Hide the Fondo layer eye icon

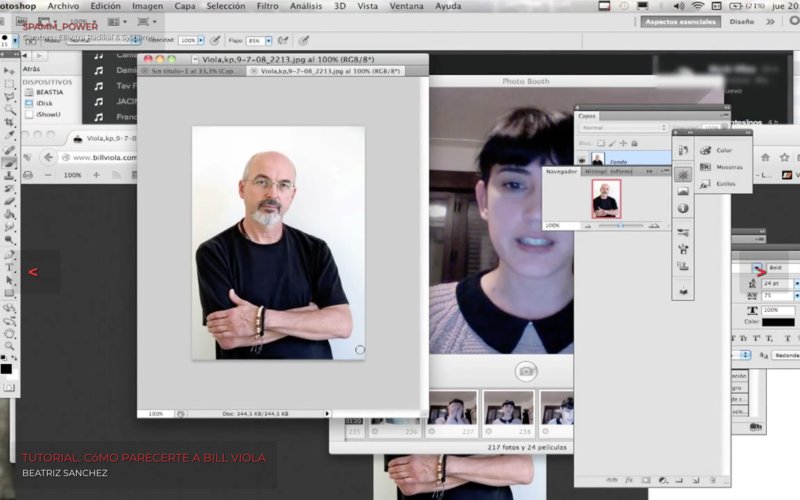click(582, 160)
